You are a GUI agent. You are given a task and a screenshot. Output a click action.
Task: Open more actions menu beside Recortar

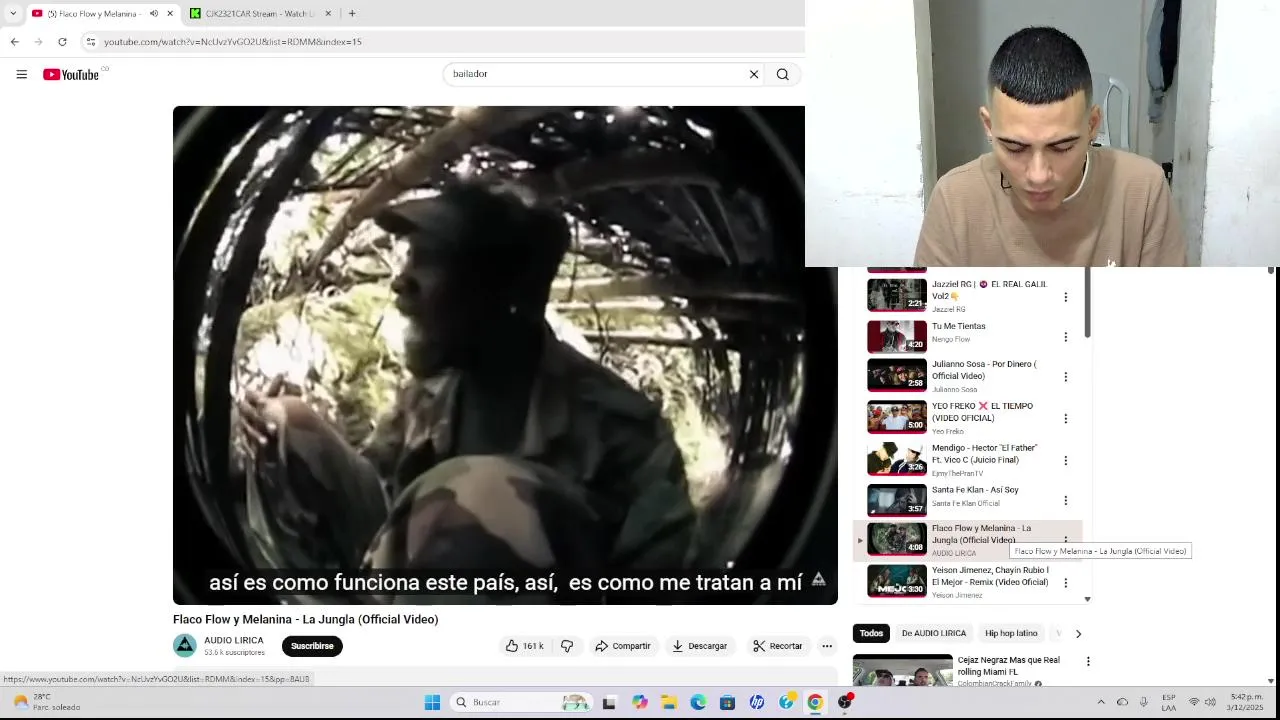click(x=827, y=646)
